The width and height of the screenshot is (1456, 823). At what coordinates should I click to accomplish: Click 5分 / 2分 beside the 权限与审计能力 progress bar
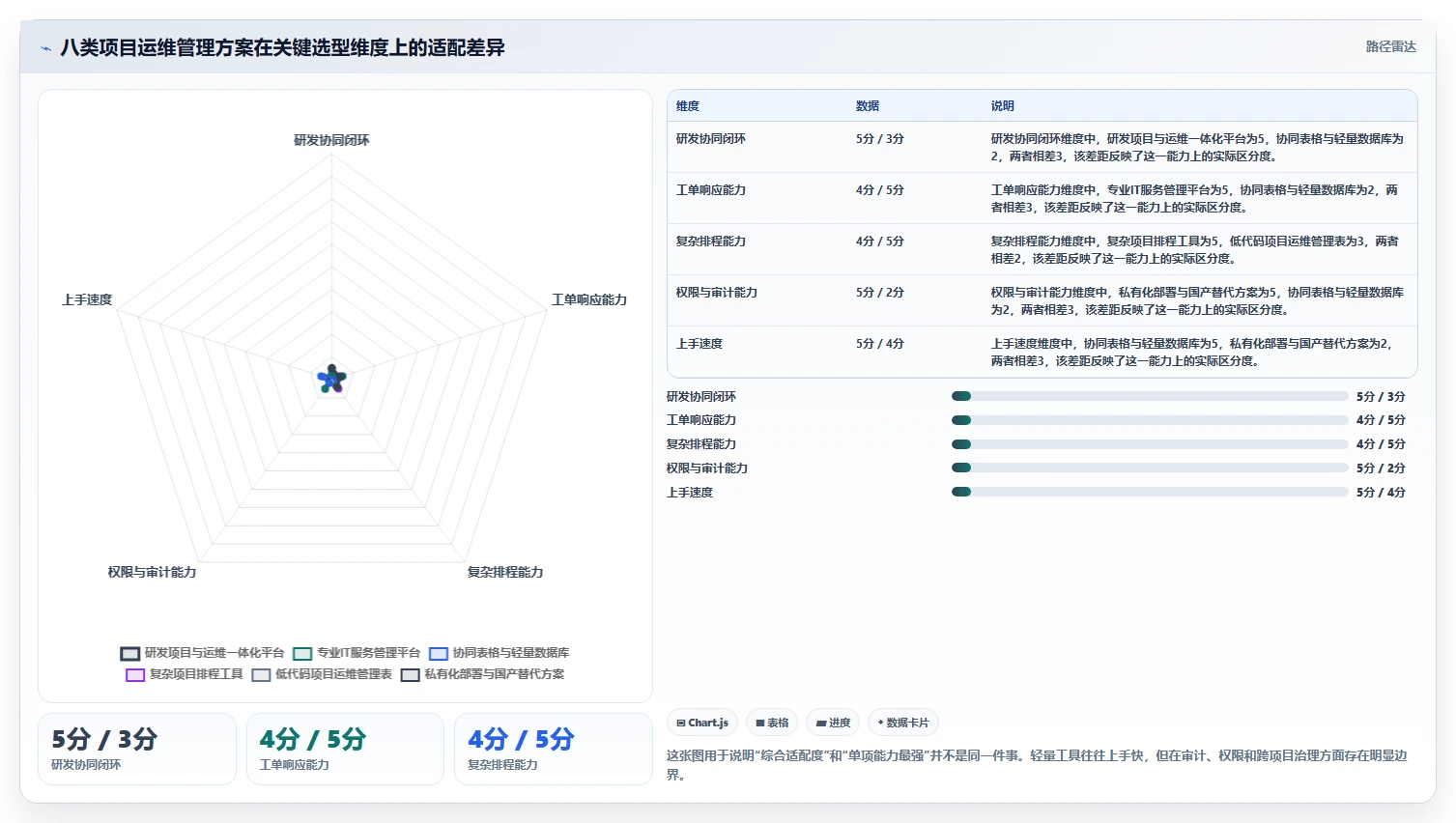(x=1381, y=468)
